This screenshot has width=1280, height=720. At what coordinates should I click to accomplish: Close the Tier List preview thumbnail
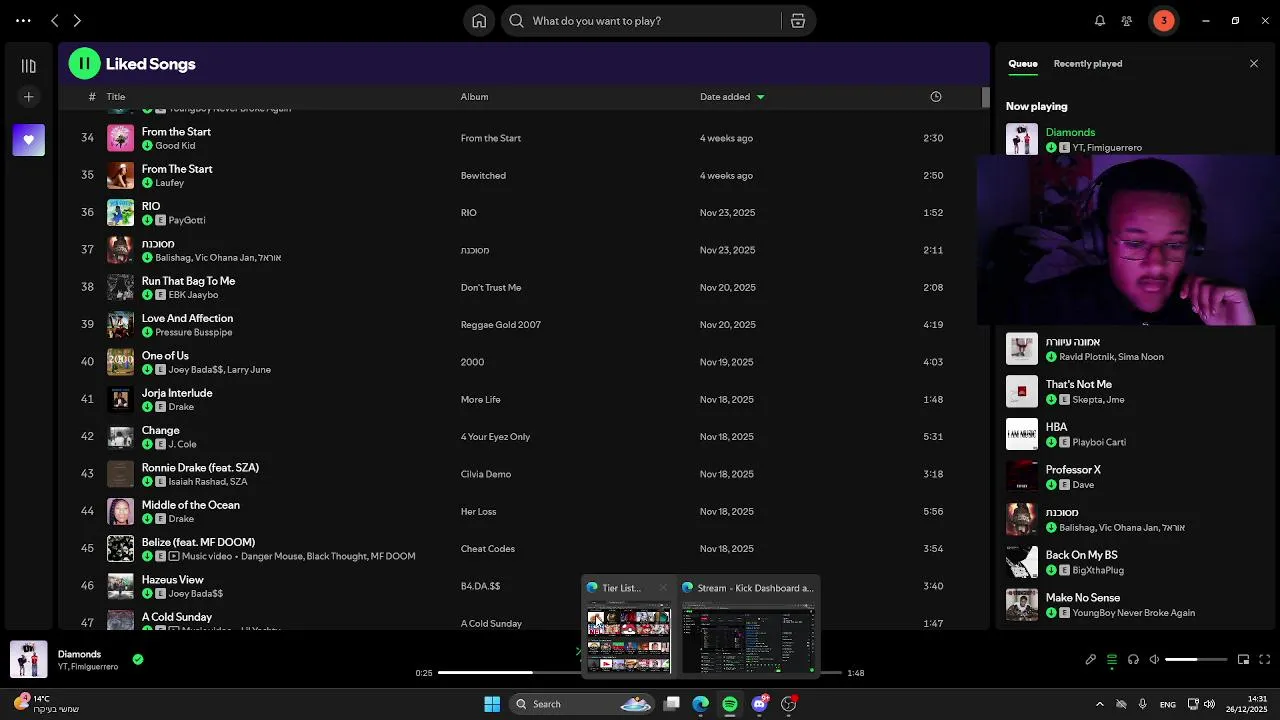click(663, 588)
